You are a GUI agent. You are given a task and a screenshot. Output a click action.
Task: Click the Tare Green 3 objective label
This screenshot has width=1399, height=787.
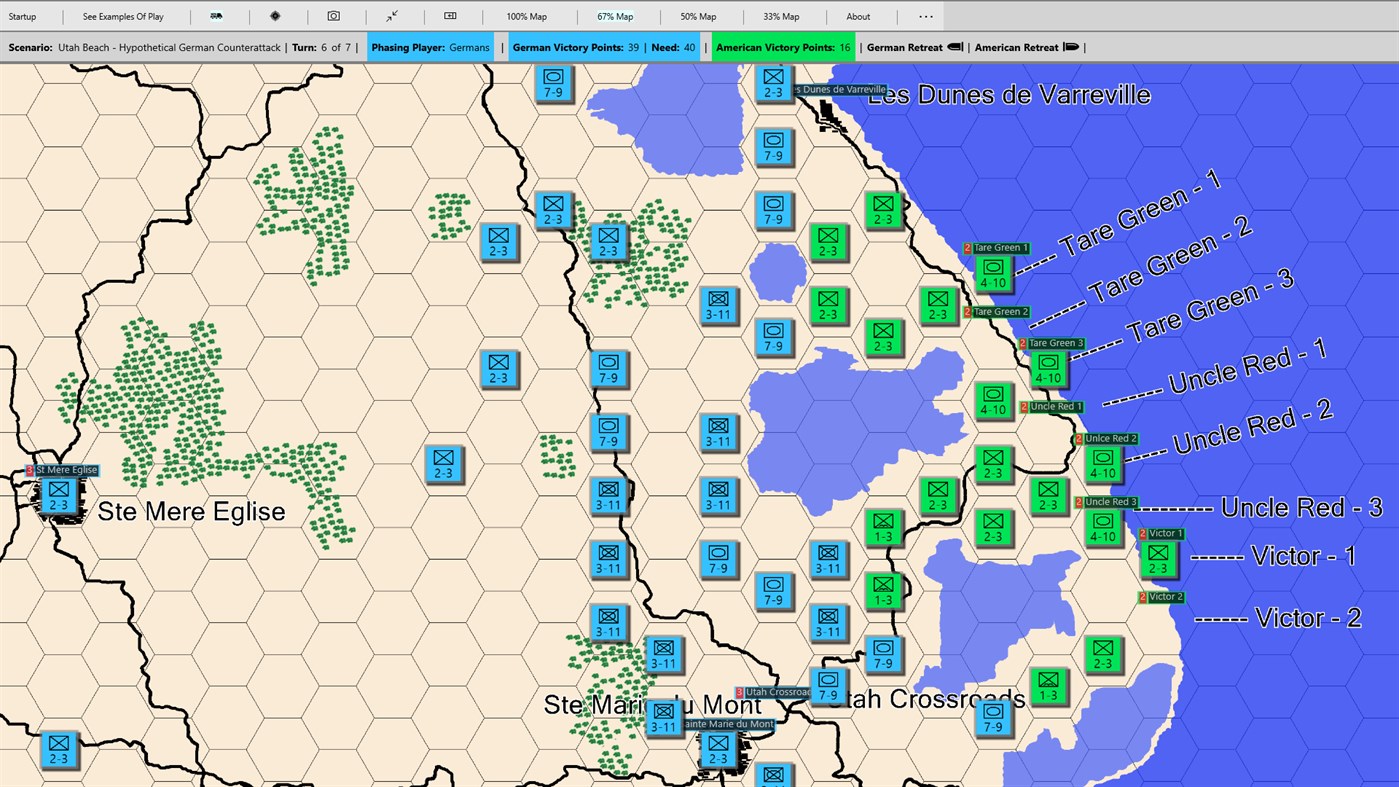(x=1052, y=343)
